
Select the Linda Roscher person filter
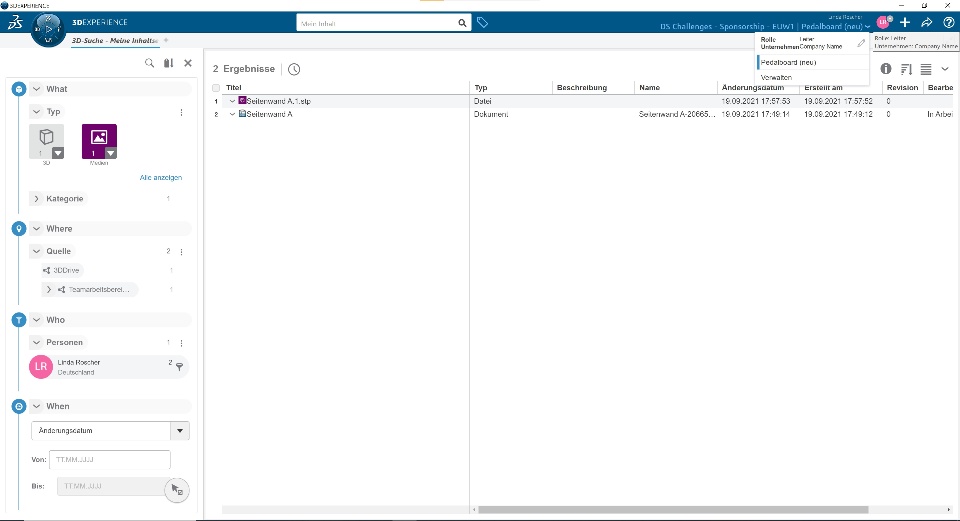[x=108, y=367]
